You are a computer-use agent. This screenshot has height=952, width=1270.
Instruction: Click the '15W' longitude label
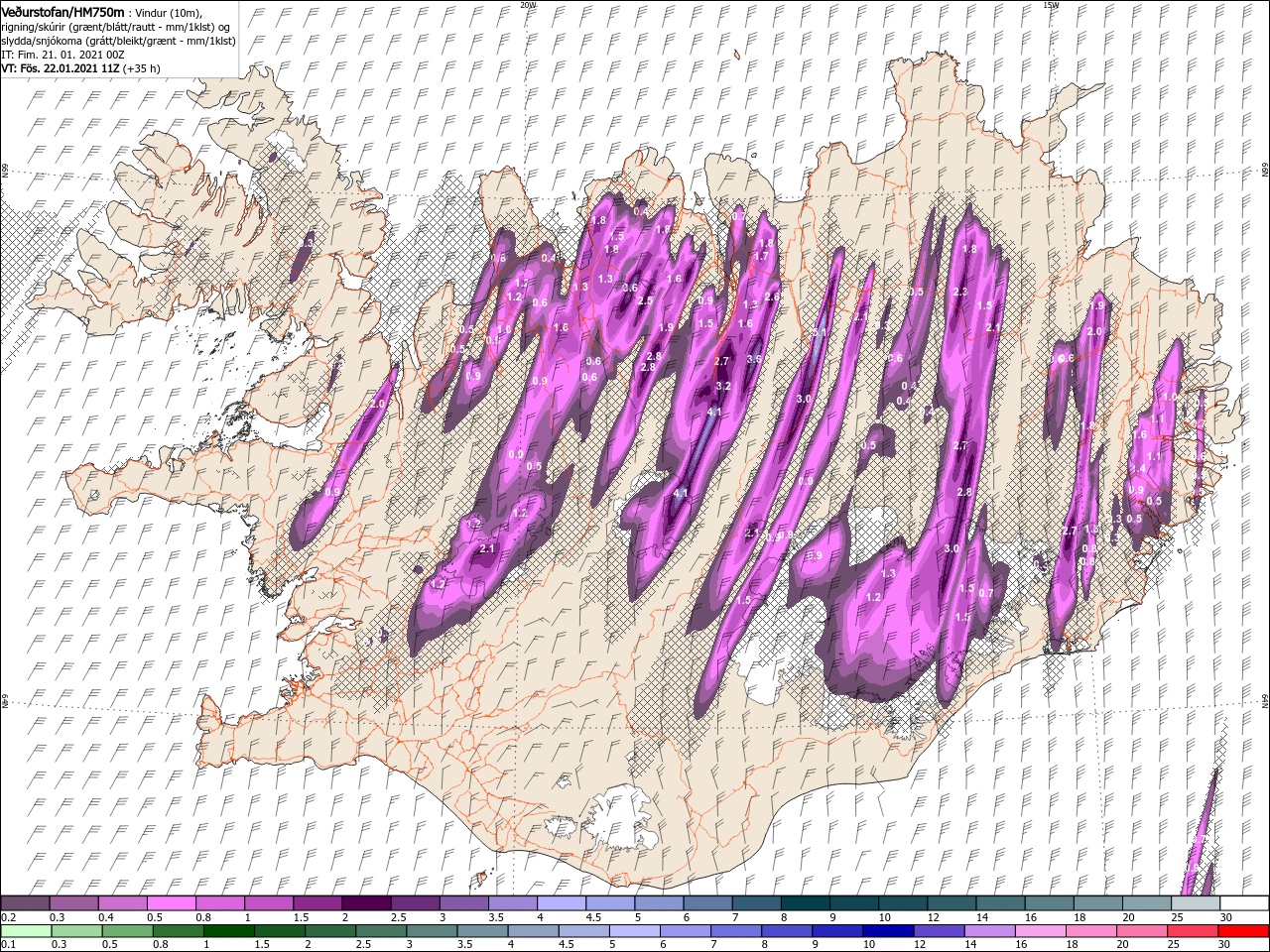click(x=1051, y=5)
